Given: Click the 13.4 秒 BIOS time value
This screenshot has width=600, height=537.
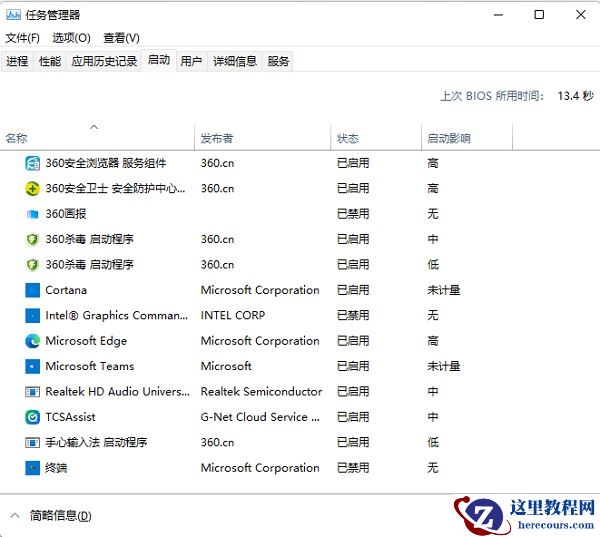Looking at the screenshot, I should click(x=576, y=96).
